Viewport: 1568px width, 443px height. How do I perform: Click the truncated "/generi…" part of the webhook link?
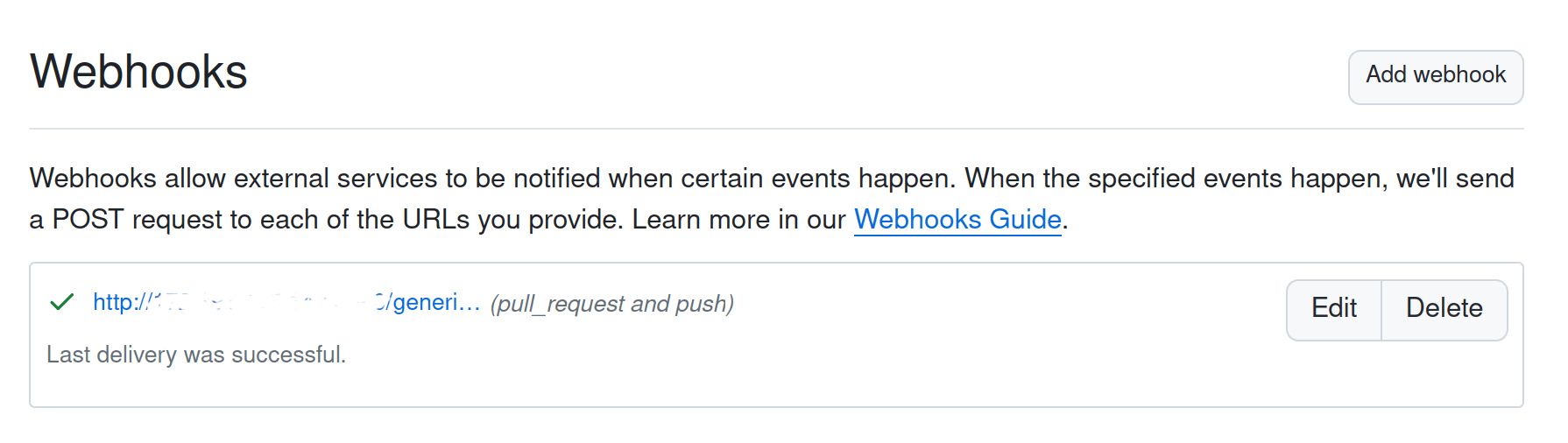click(x=428, y=303)
